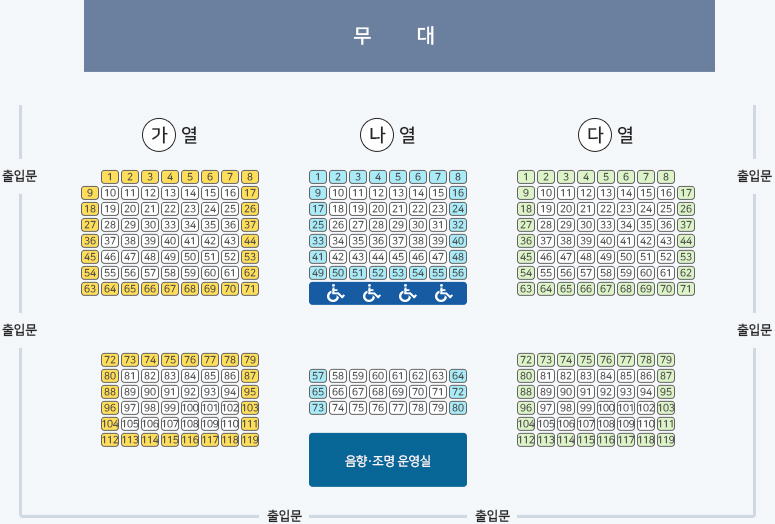Choose white seat 100 in 다열 section
The height and width of the screenshot is (524, 775).
click(x=606, y=408)
